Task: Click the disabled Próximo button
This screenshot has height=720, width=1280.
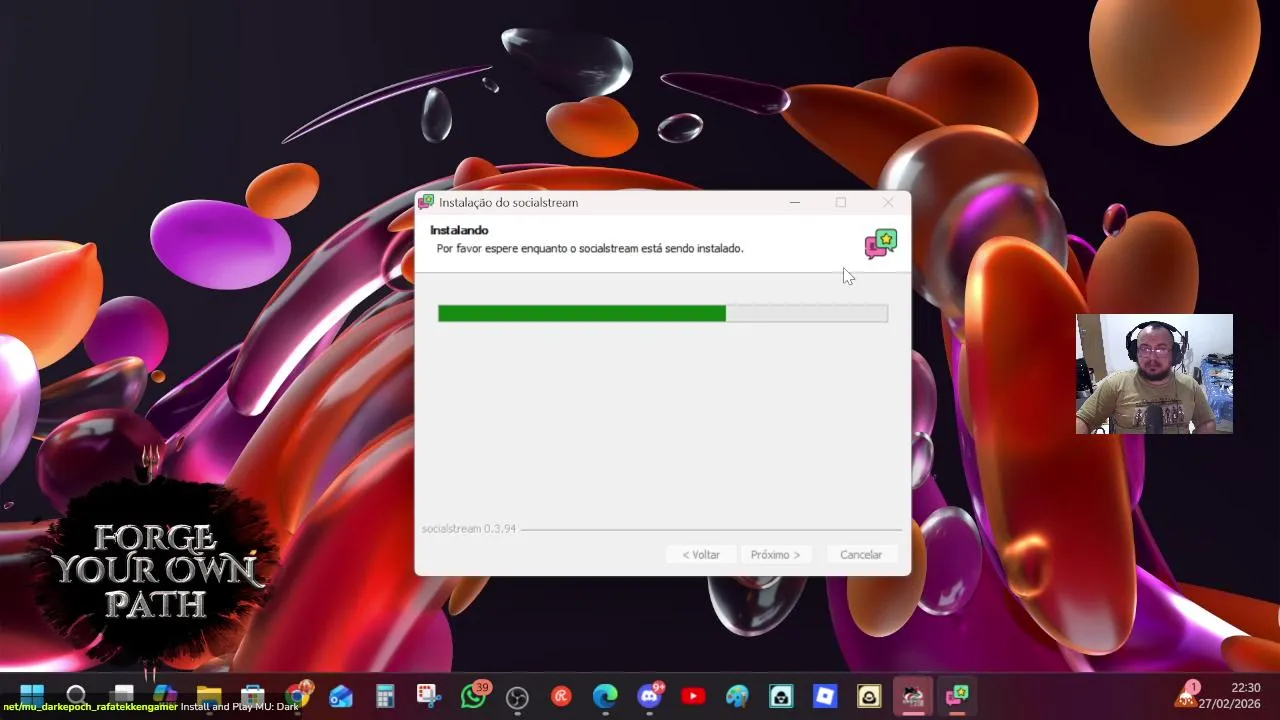Action: (x=776, y=555)
